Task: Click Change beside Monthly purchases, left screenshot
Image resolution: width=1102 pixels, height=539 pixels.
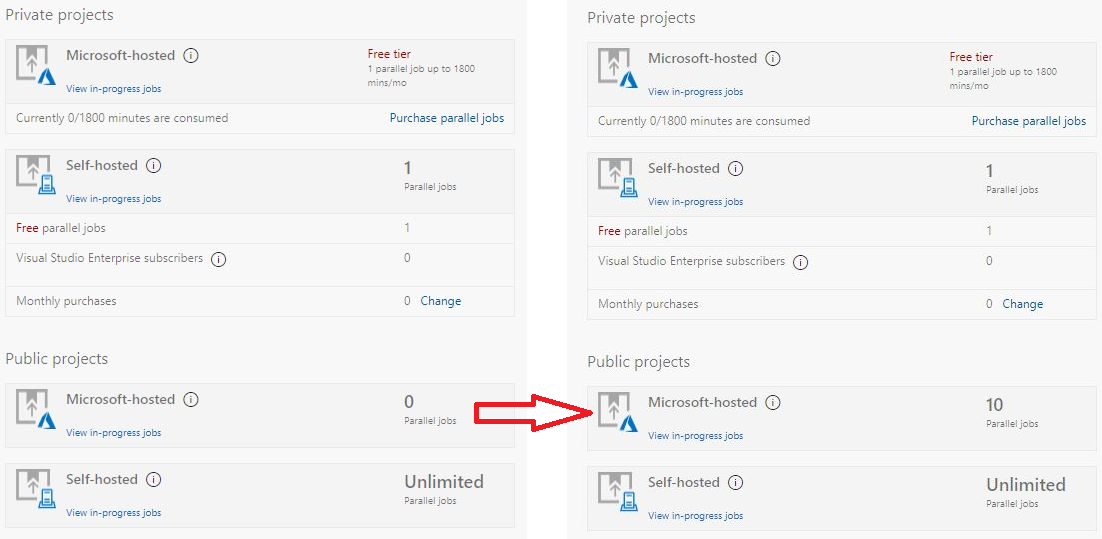Action: click(x=441, y=301)
